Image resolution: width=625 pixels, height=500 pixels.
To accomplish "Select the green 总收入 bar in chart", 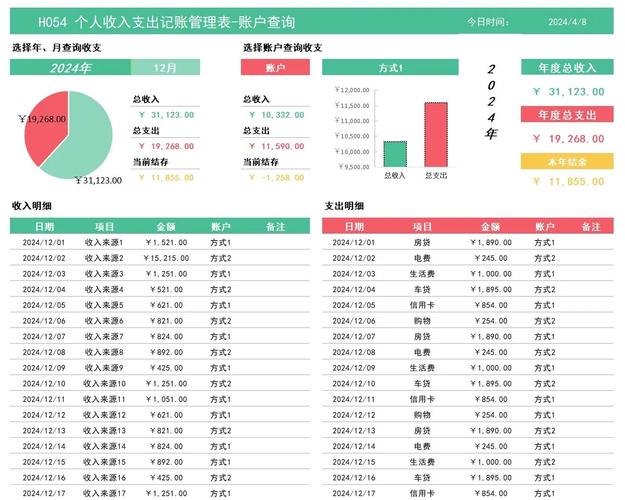I will tap(395, 154).
